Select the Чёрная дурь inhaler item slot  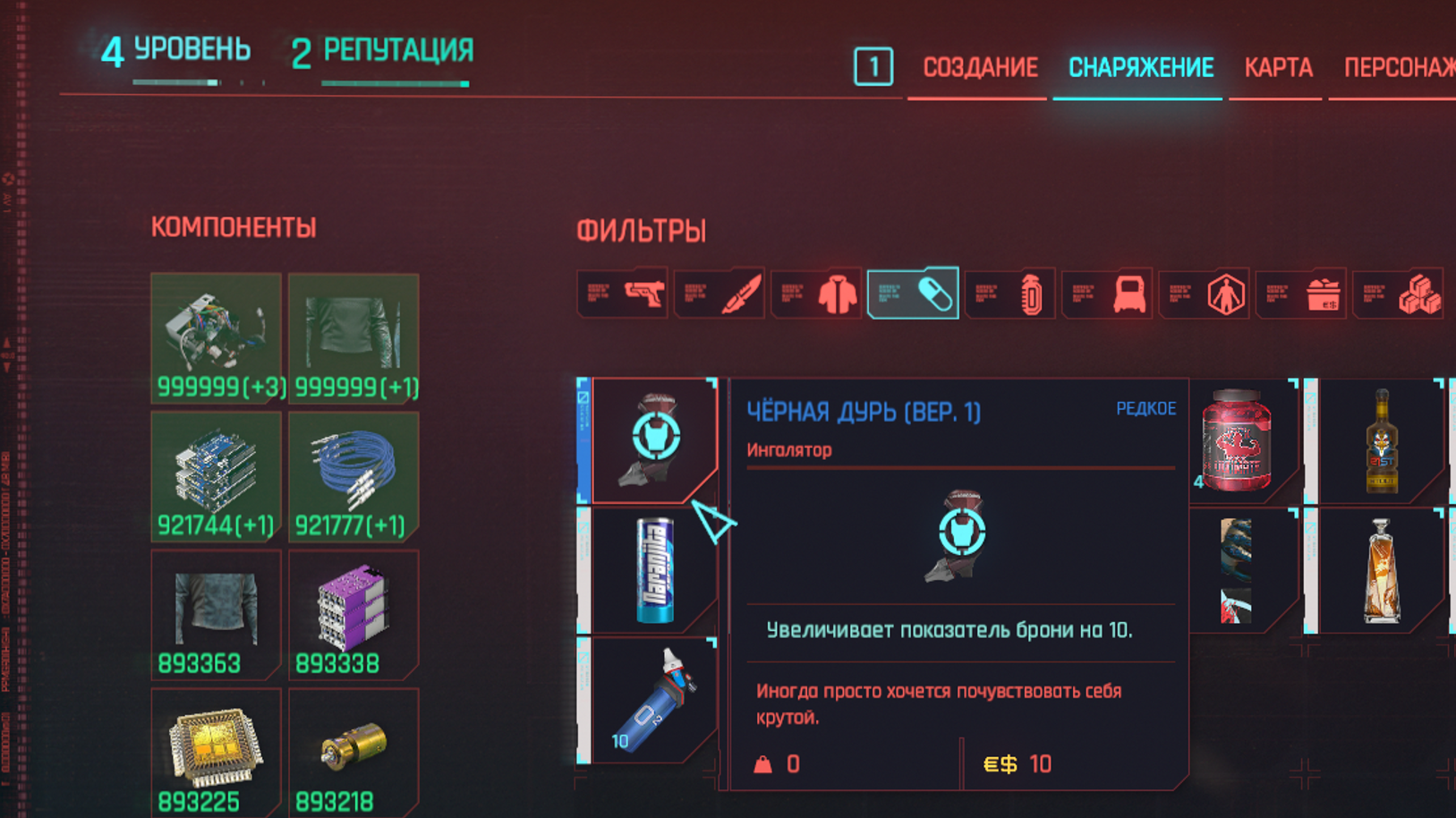(x=654, y=439)
